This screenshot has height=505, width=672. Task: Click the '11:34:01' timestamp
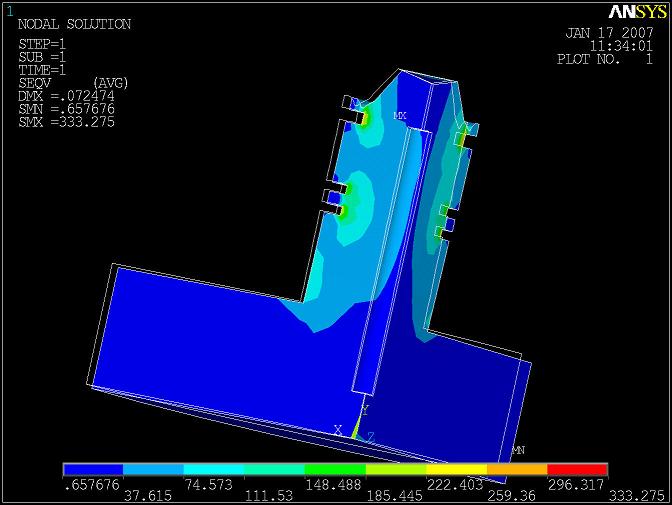(x=621, y=46)
